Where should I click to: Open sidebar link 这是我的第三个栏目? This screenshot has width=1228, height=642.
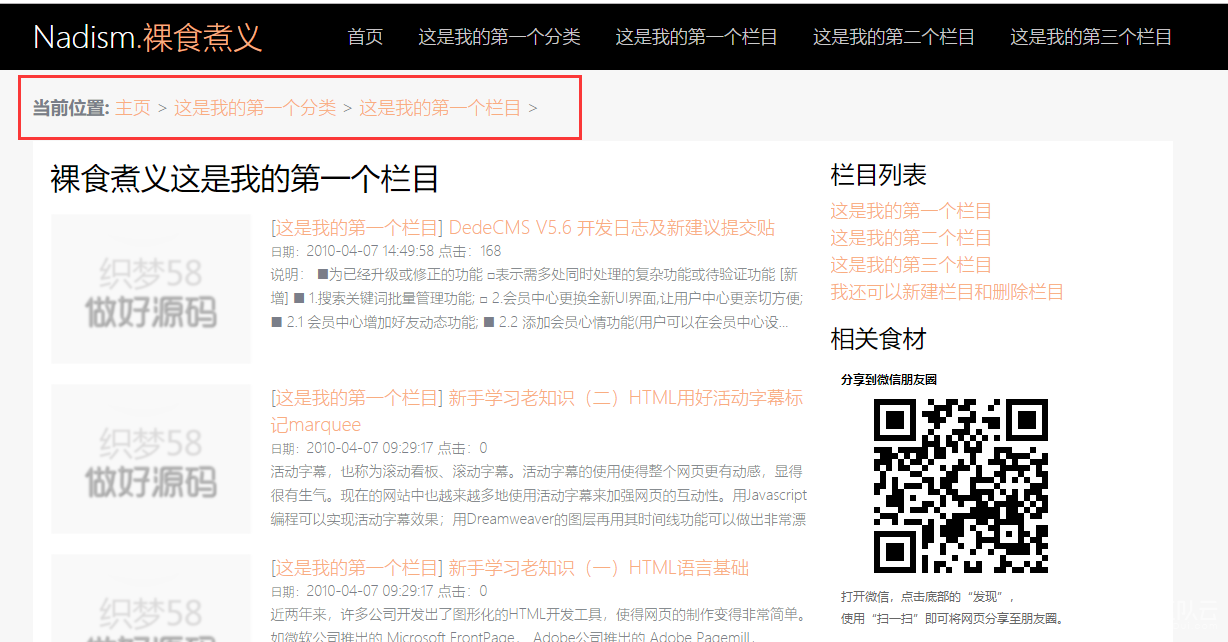pyautogui.click(x=911, y=265)
